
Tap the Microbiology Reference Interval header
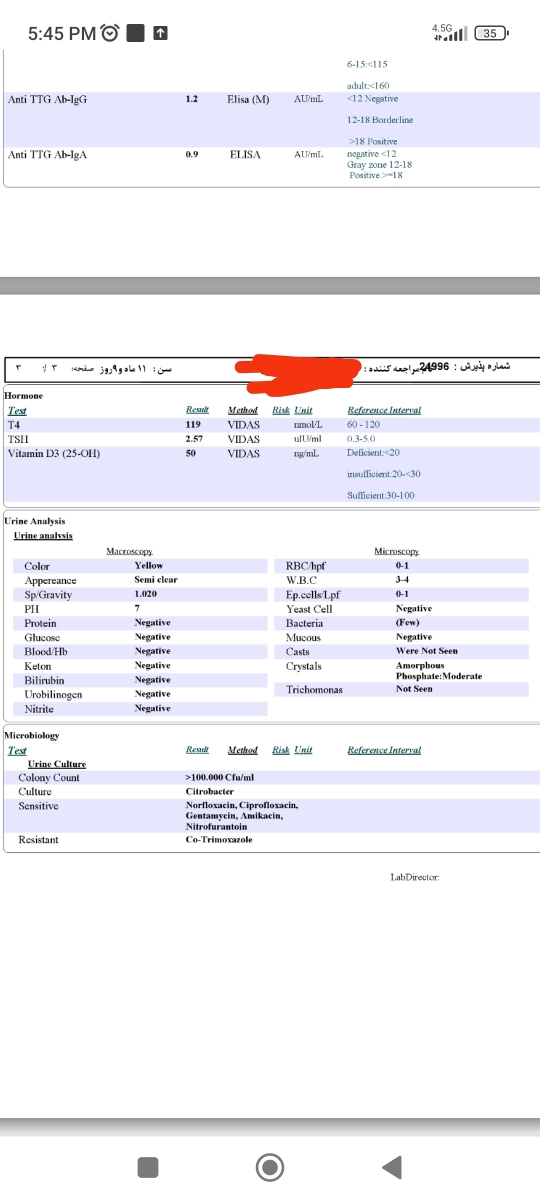point(384,750)
